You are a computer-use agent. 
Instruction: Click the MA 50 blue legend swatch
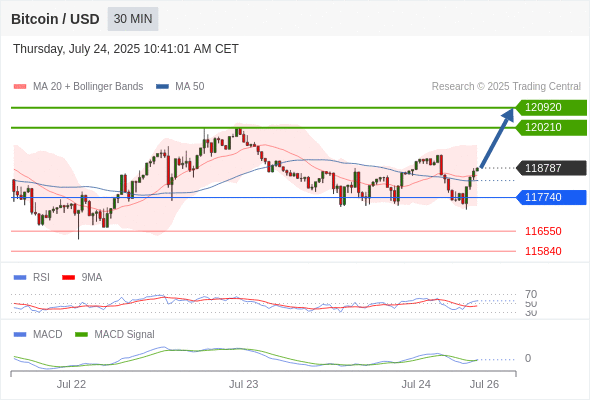click(163, 87)
